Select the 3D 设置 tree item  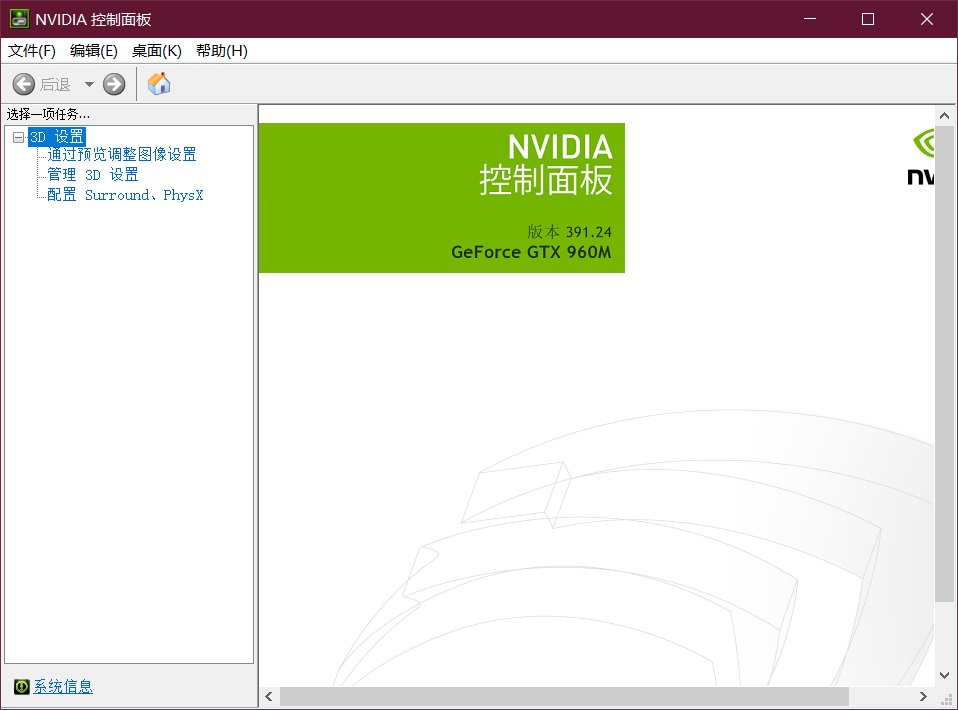point(57,137)
